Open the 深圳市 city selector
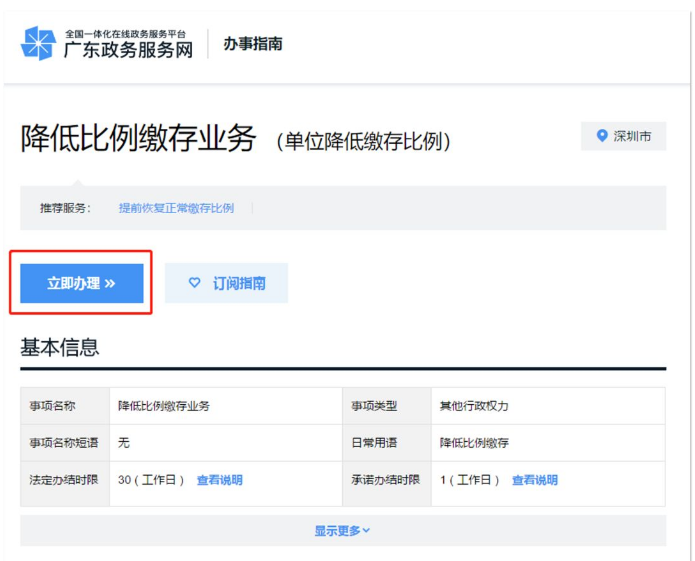The image size is (695, 561). coord(623,136)
